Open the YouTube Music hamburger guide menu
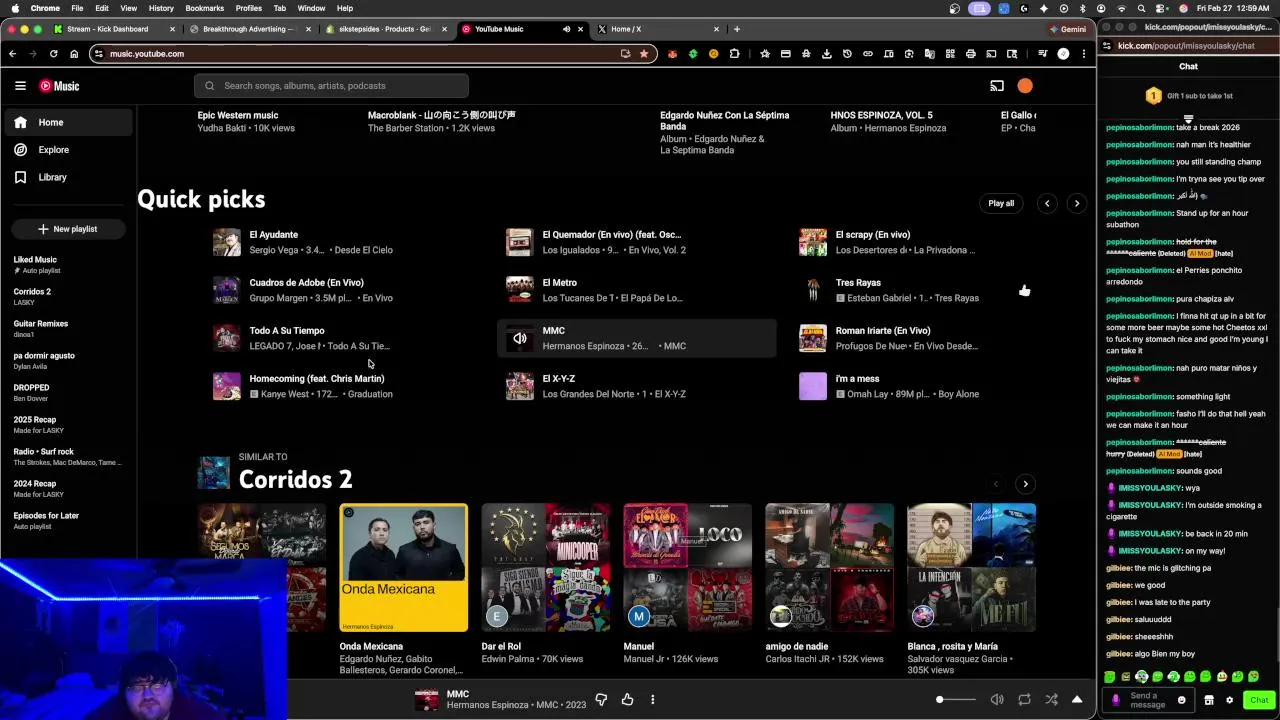The width and height of the screenshot is (1280, 720). (20, 86)
